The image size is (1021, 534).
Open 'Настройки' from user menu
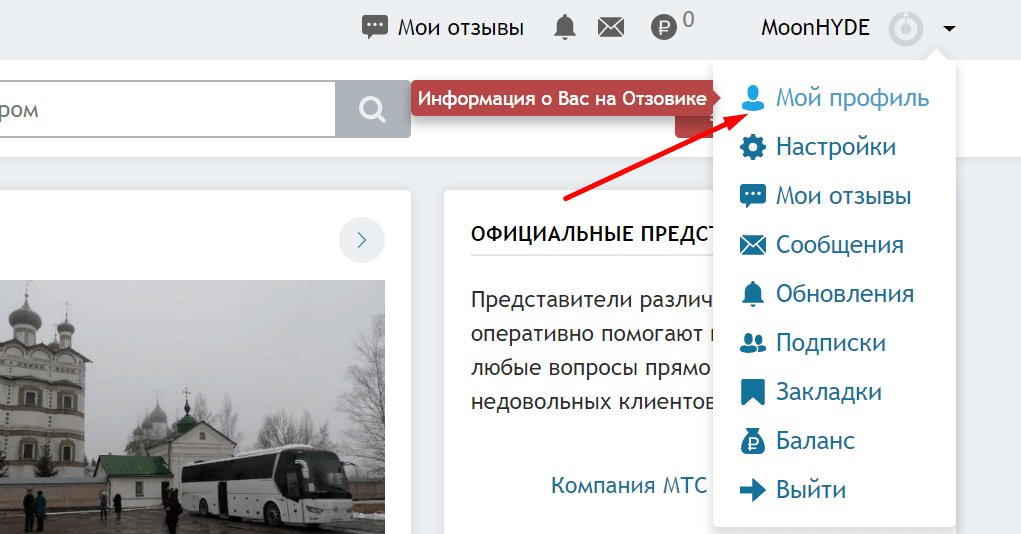click(835, 147)
